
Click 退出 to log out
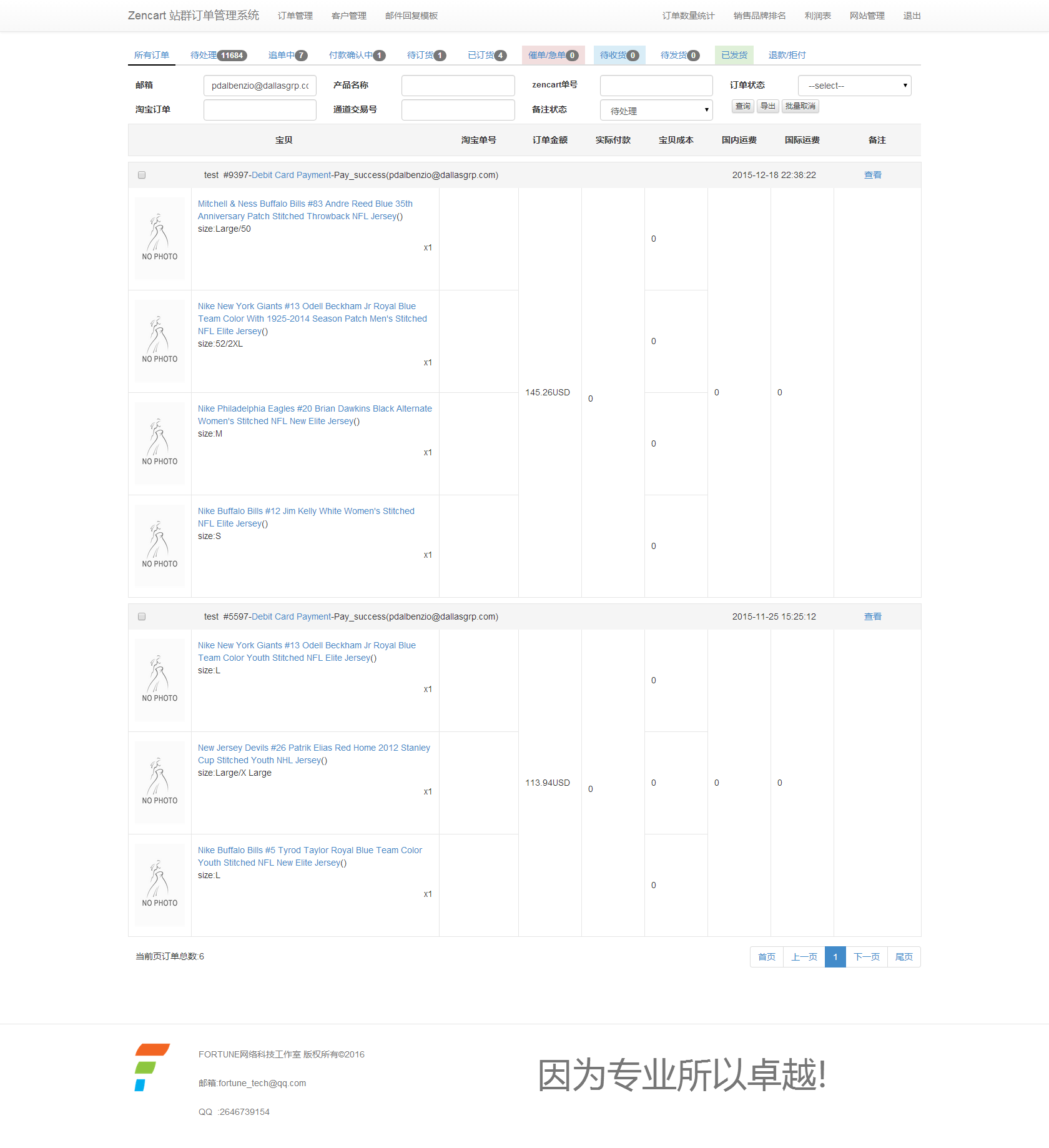pos(912,16)
